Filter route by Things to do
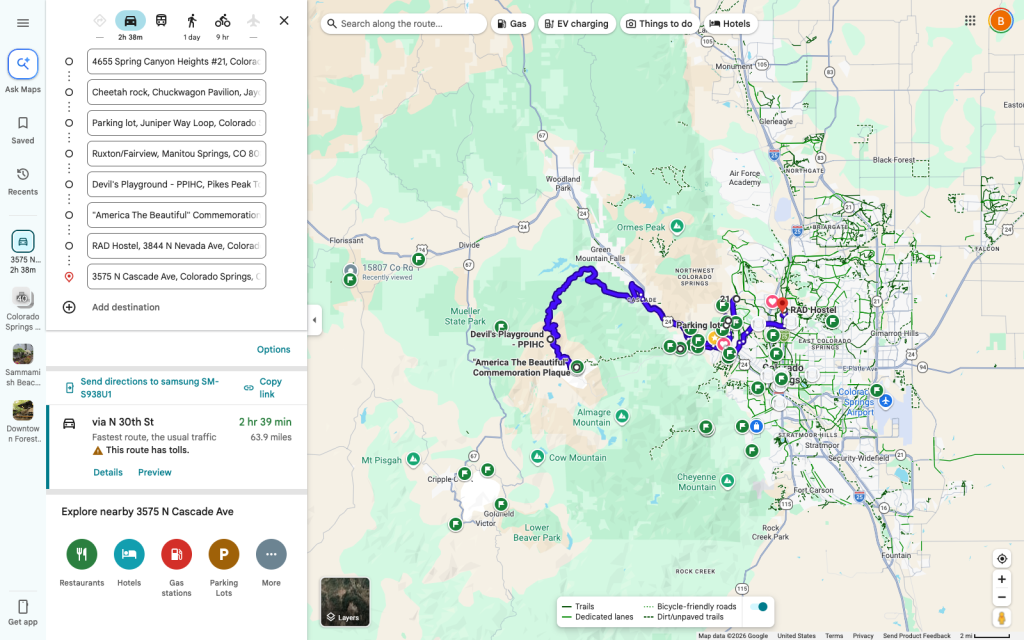1024x640 pixels. pos(659,24)
